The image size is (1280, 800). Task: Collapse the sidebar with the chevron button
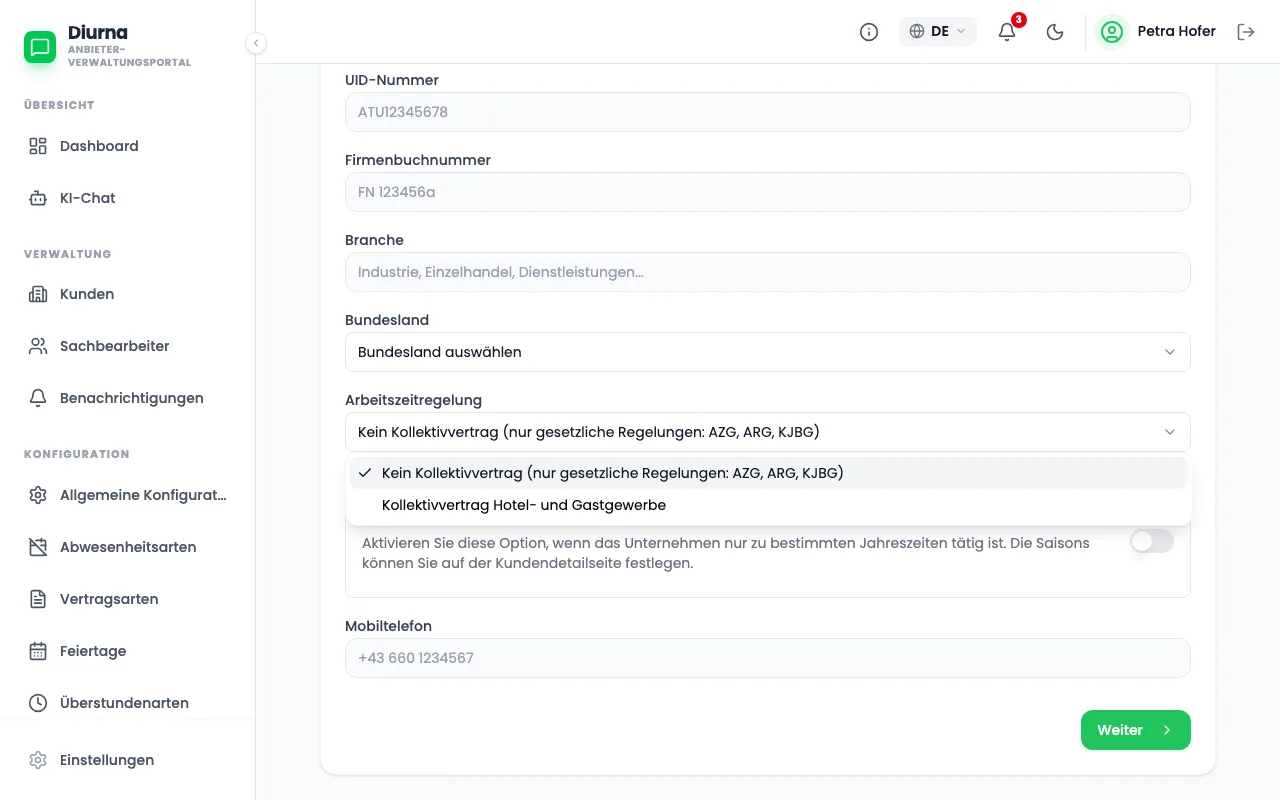click(256, 43)
